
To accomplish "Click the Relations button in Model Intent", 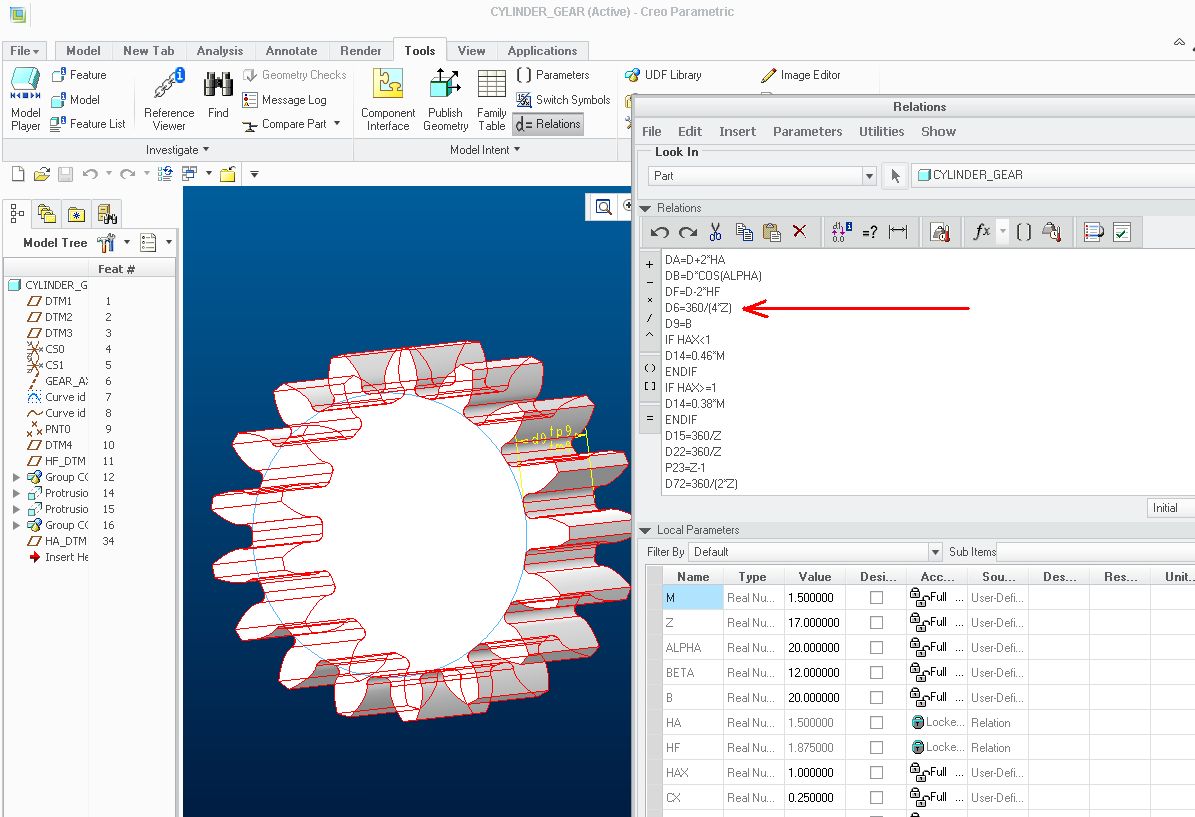I will click(x=548, y=124).
